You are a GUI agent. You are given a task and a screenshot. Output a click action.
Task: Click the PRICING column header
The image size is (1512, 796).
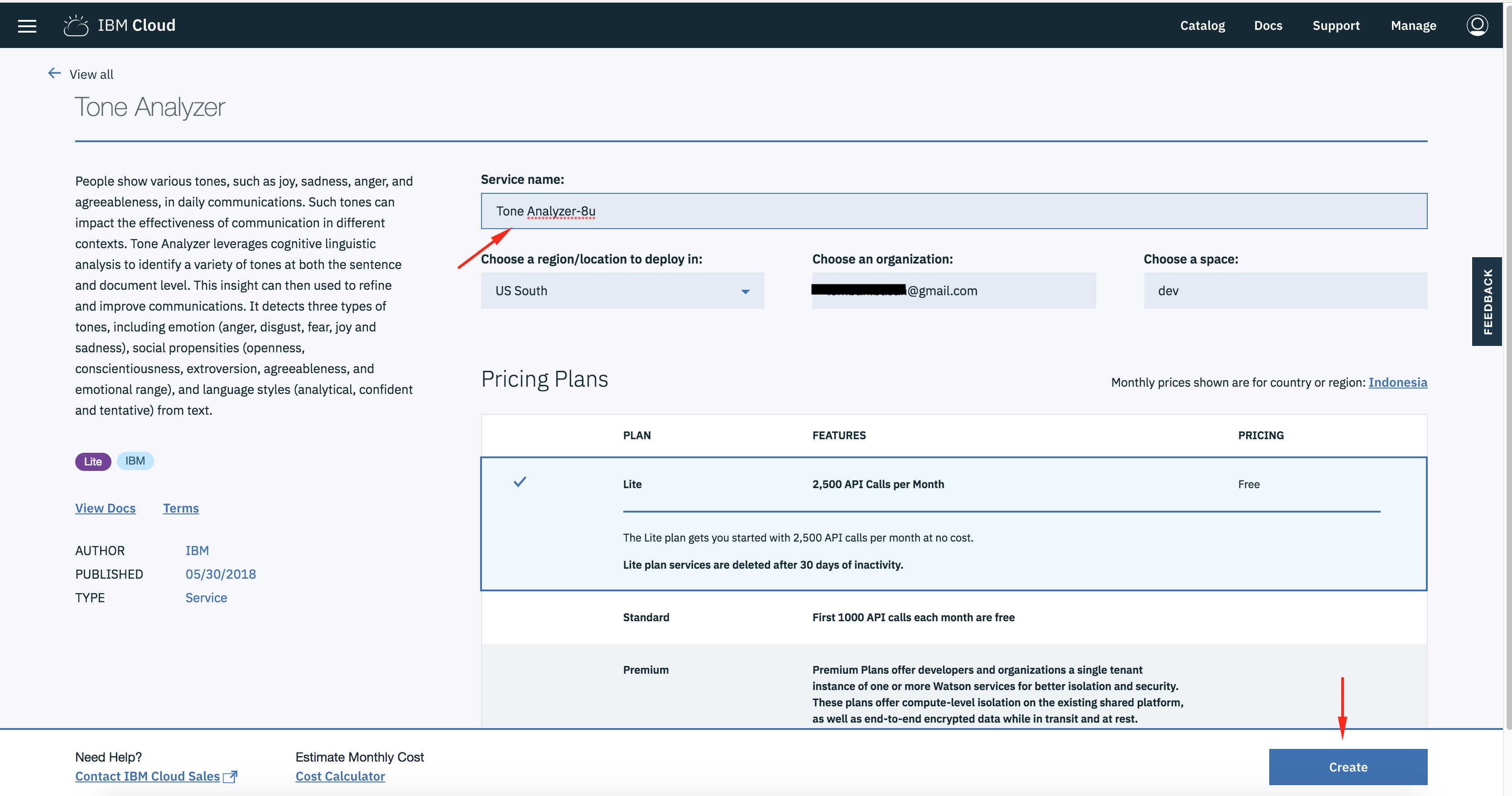1261,435
